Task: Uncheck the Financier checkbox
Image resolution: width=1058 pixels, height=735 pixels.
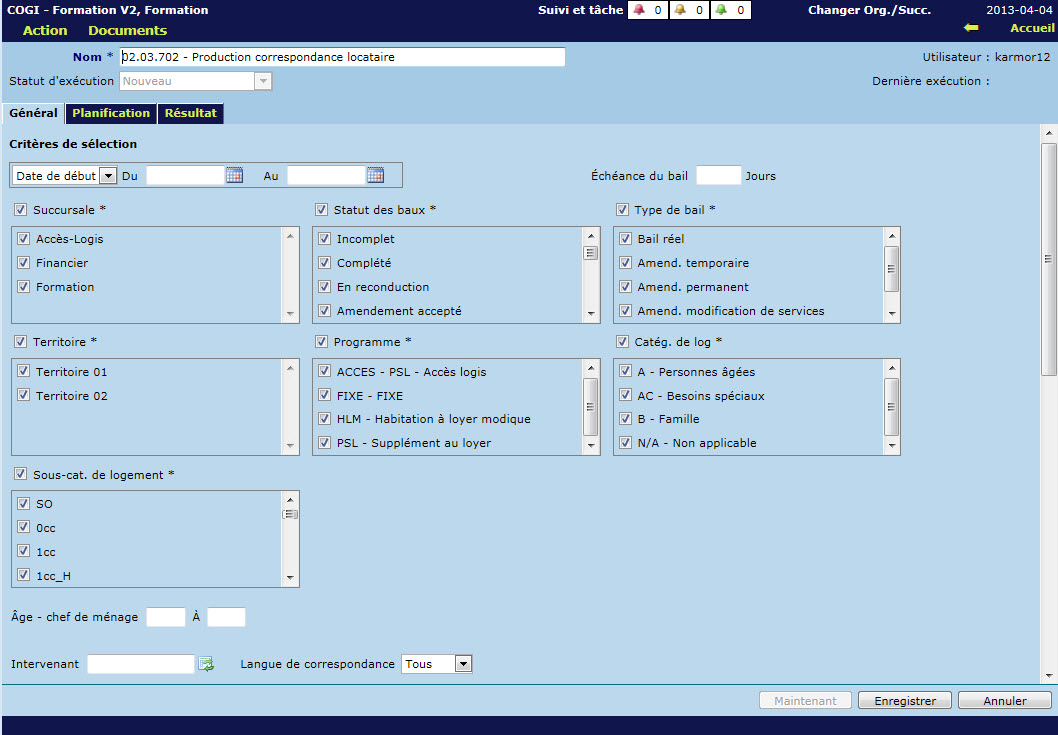Action: pyautogui.click(x=24, y=263)
